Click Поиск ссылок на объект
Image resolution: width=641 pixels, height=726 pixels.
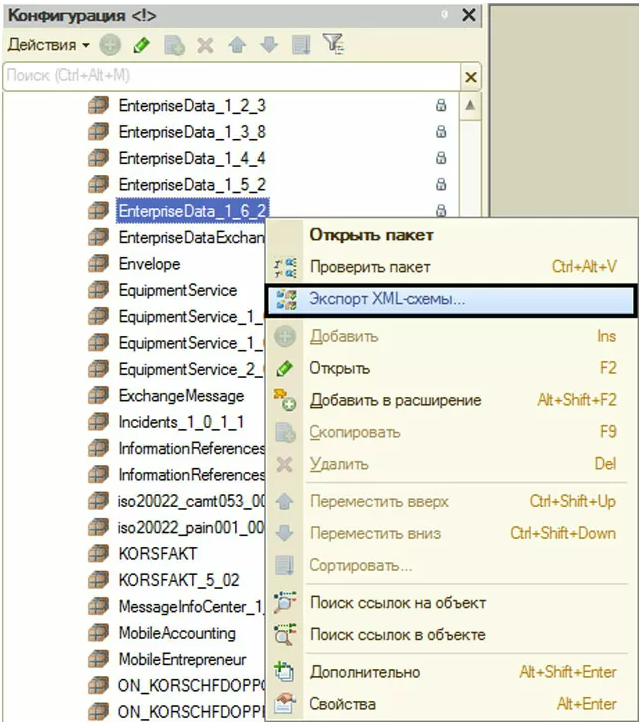[x=397, y=602]
